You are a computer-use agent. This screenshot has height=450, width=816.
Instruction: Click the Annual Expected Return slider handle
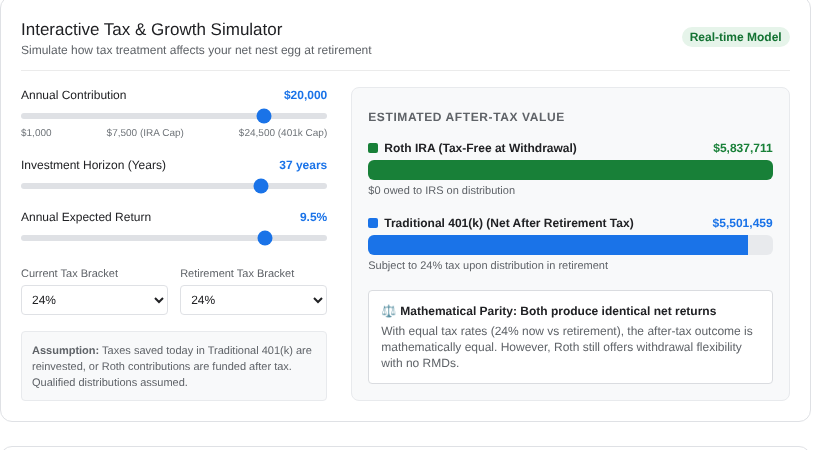(x=265, y=238)
